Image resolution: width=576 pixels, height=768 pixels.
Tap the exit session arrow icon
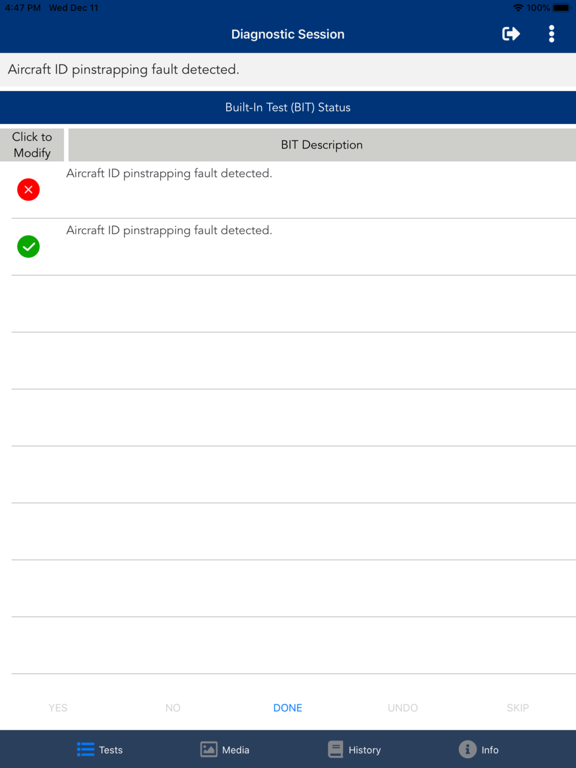tap(511, 34)
